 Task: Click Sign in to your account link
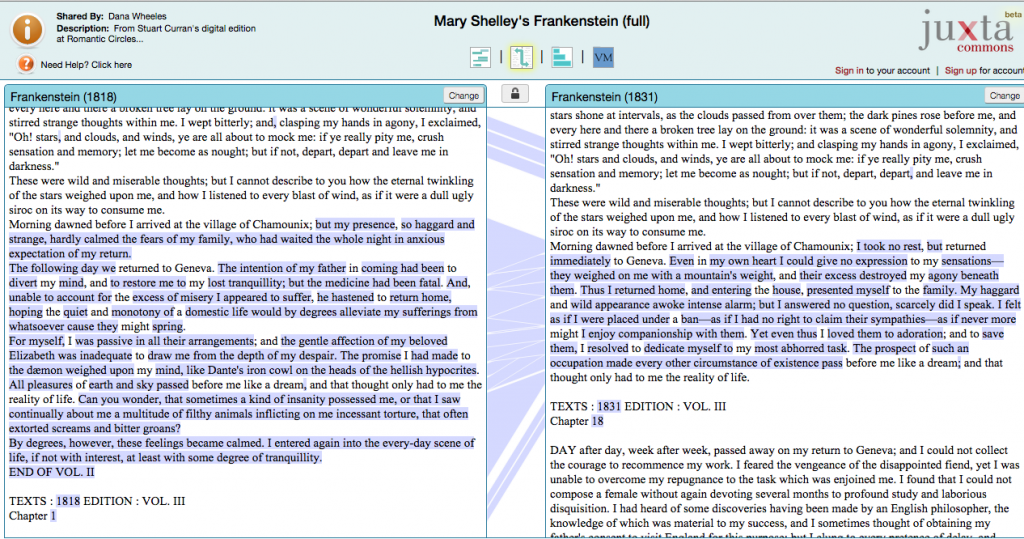882,71
